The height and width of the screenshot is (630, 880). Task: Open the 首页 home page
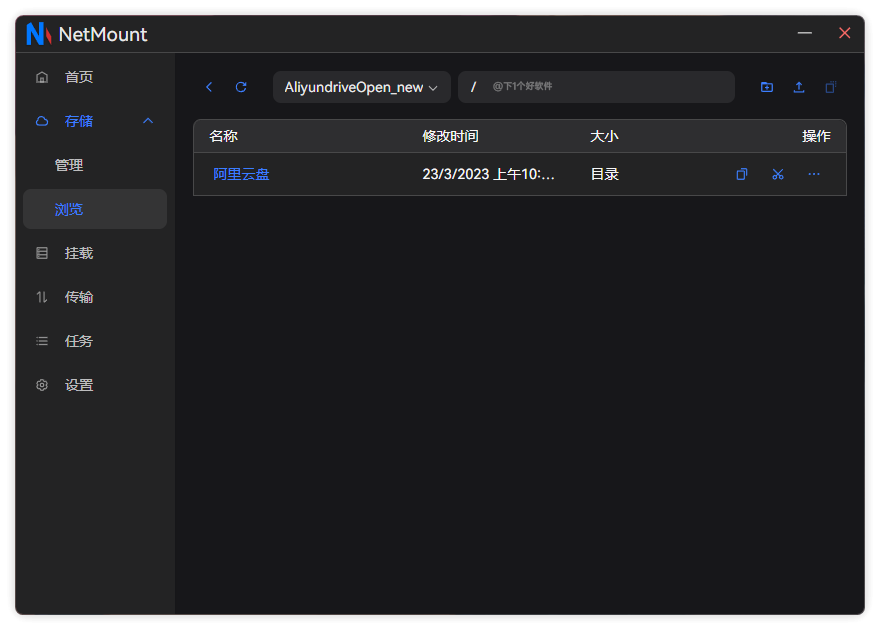point(79,77)
